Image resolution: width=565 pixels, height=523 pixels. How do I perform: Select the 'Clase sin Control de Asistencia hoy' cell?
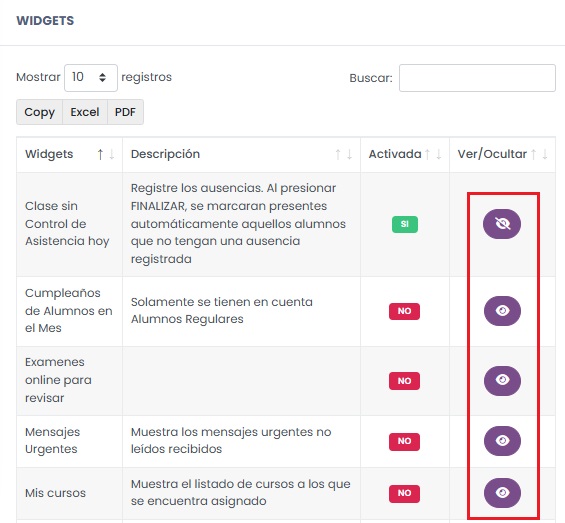(70, 224)
